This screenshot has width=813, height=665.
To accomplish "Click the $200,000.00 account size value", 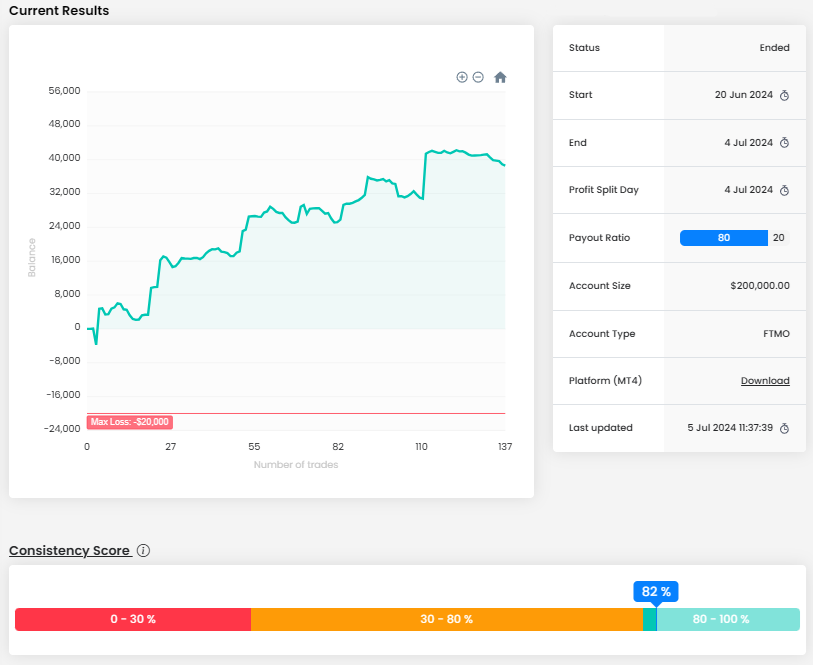I will point(760,286).
